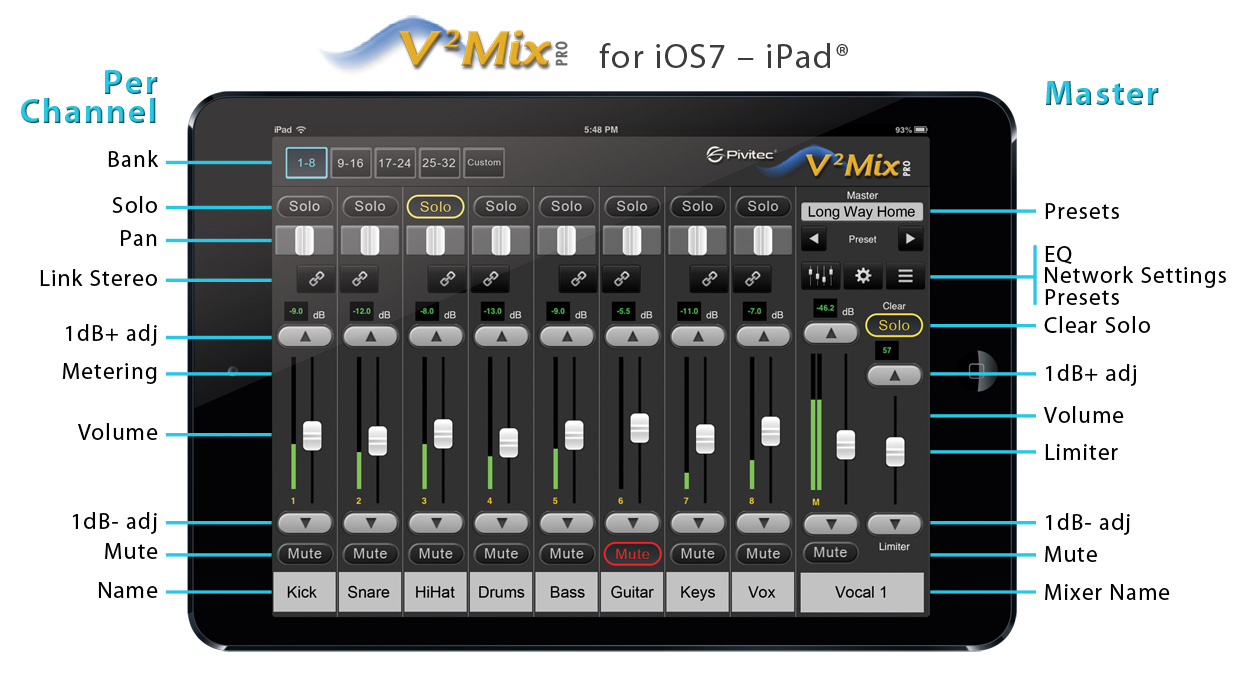Select bank 1-8
Image resolution: width=1248 pixels, height=676 pixels.
point(306,162)
